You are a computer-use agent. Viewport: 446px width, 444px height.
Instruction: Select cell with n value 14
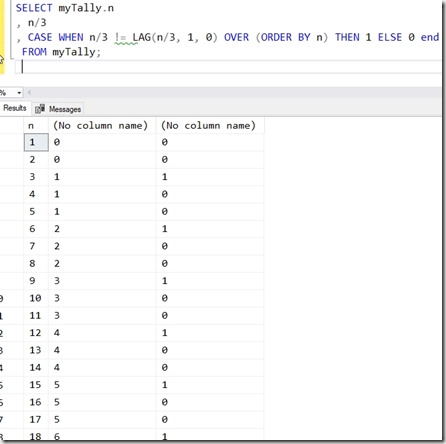(x=36, y=368)
